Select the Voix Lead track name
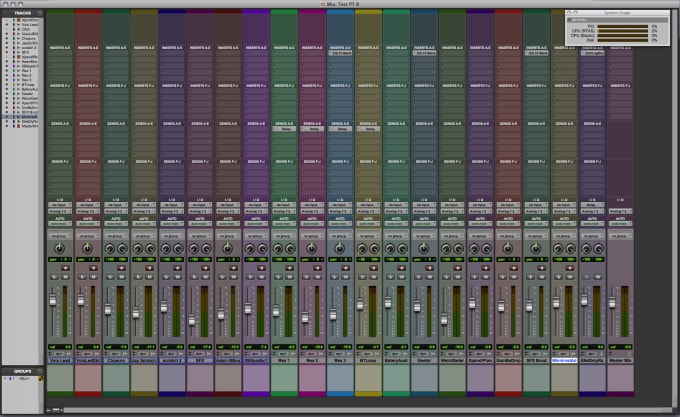The image size is (680, 417). click(60, 361)
